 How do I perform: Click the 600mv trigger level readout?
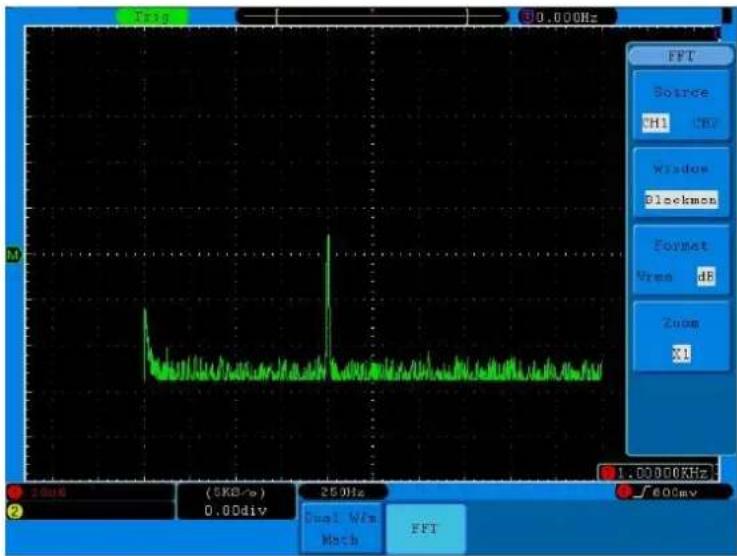675,492
